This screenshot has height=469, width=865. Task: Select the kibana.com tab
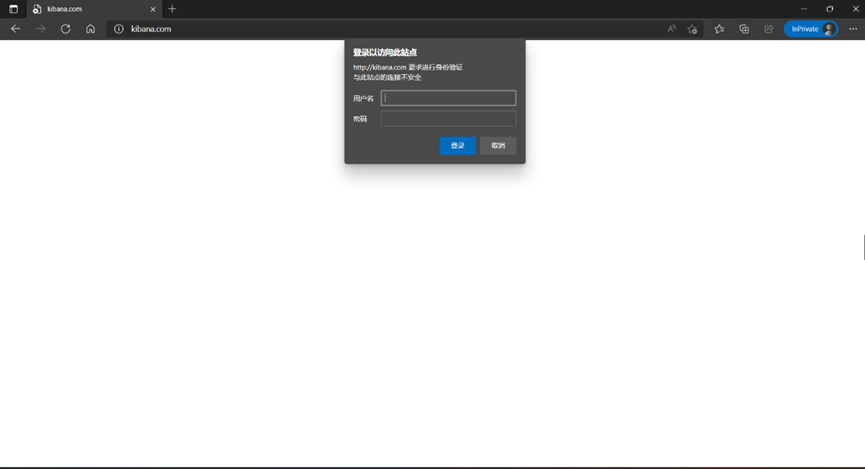[94, 9]
